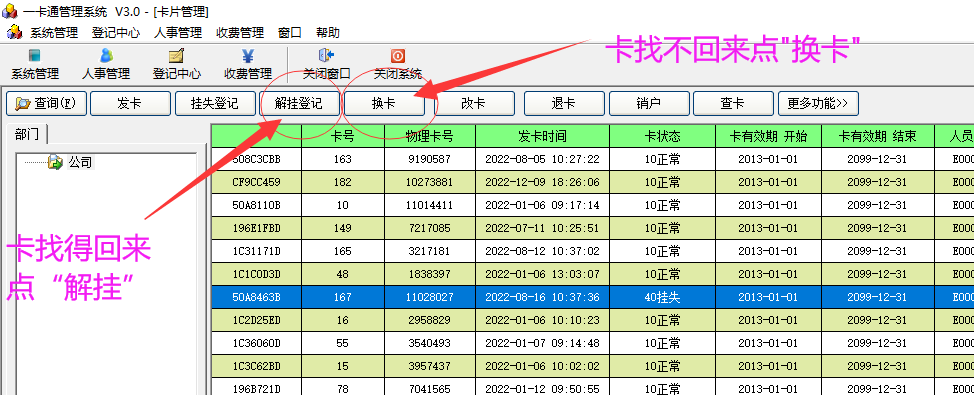
Task: Open the 人事管理 menu
Action: [x=178, y=33]
